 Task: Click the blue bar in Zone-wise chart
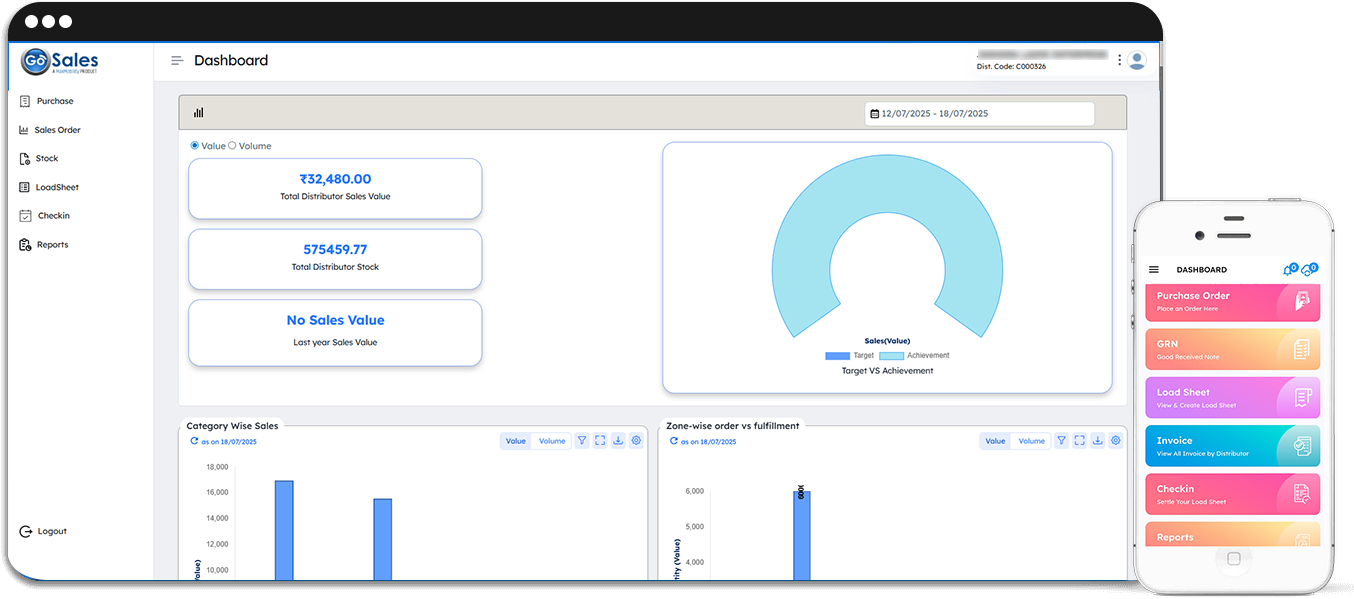click(801, 535)
